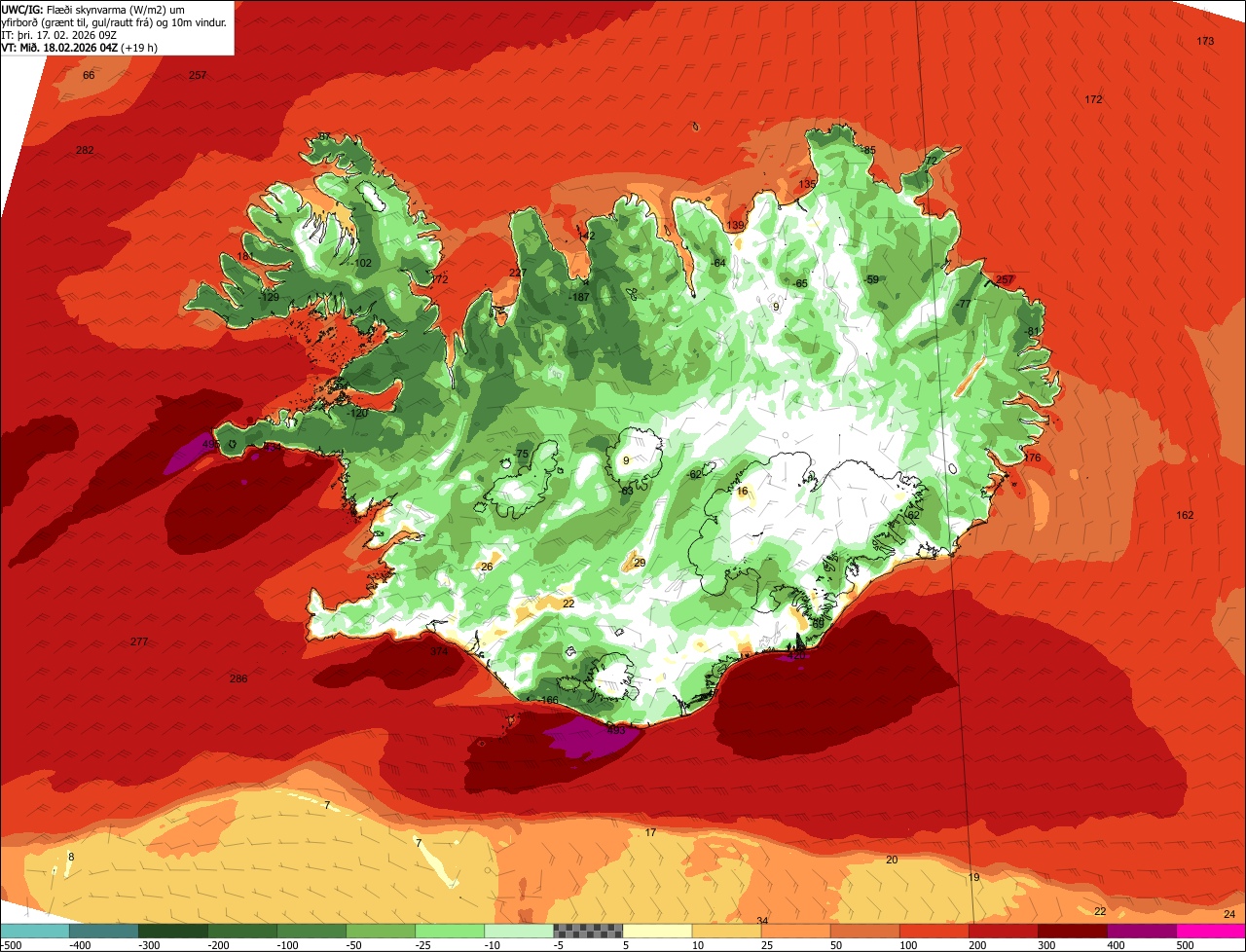Screen dimensions: 1246x952
Task: Click the map value 173
Action: (x=1205, y=41)
